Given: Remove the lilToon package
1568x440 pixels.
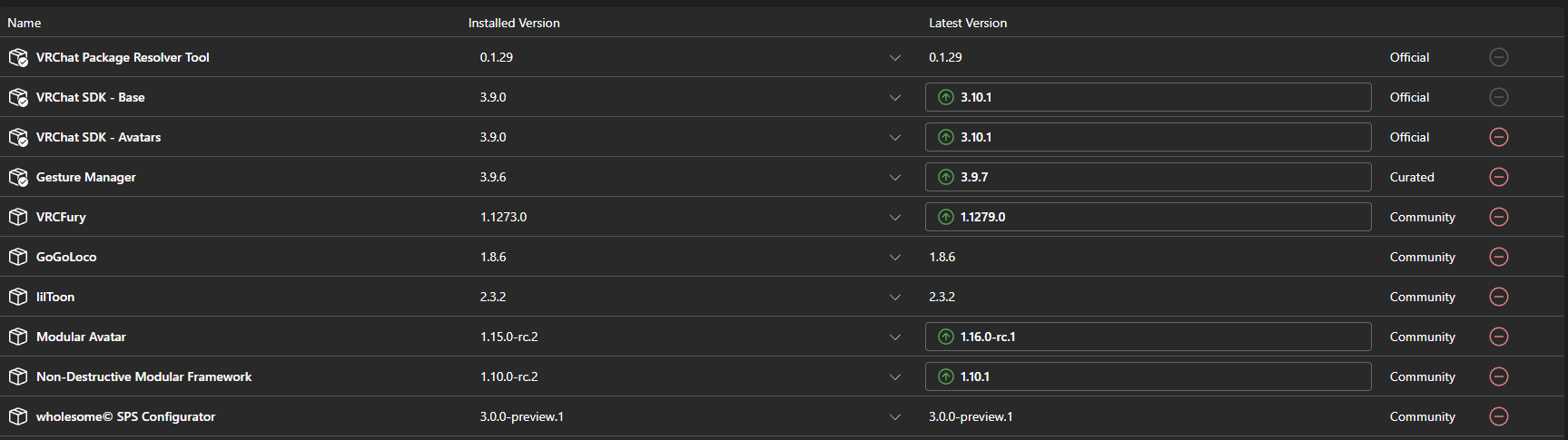Looking at the screenshot, I should [1499, 297].
